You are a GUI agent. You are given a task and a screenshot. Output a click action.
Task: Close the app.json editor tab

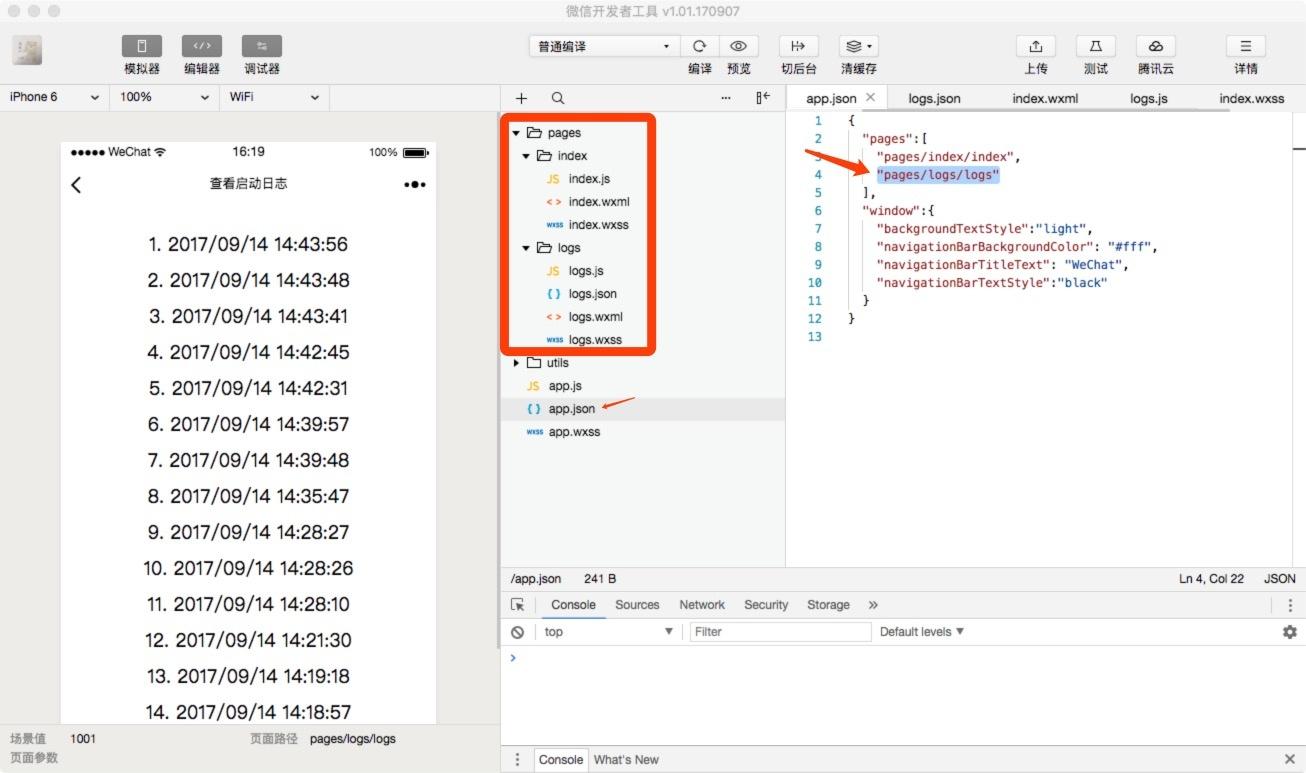[x=871, y=97]
